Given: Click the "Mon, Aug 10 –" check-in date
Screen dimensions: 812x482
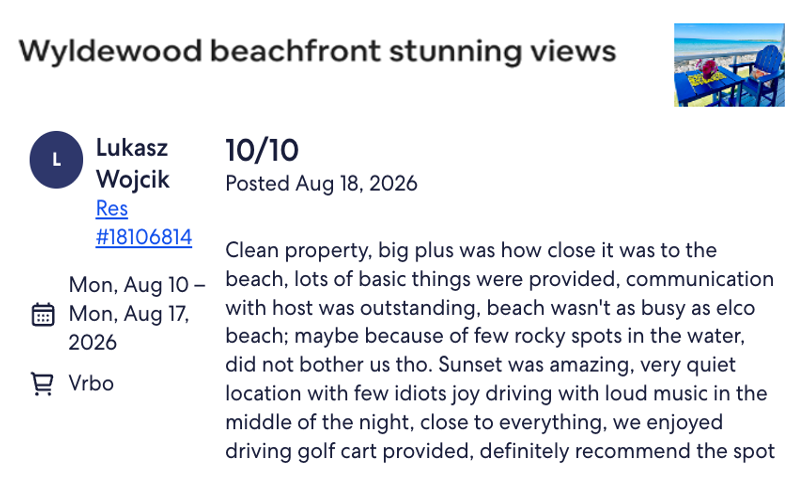Looking at the screenshot, I should pyautogui.click(x=137, y=285).
